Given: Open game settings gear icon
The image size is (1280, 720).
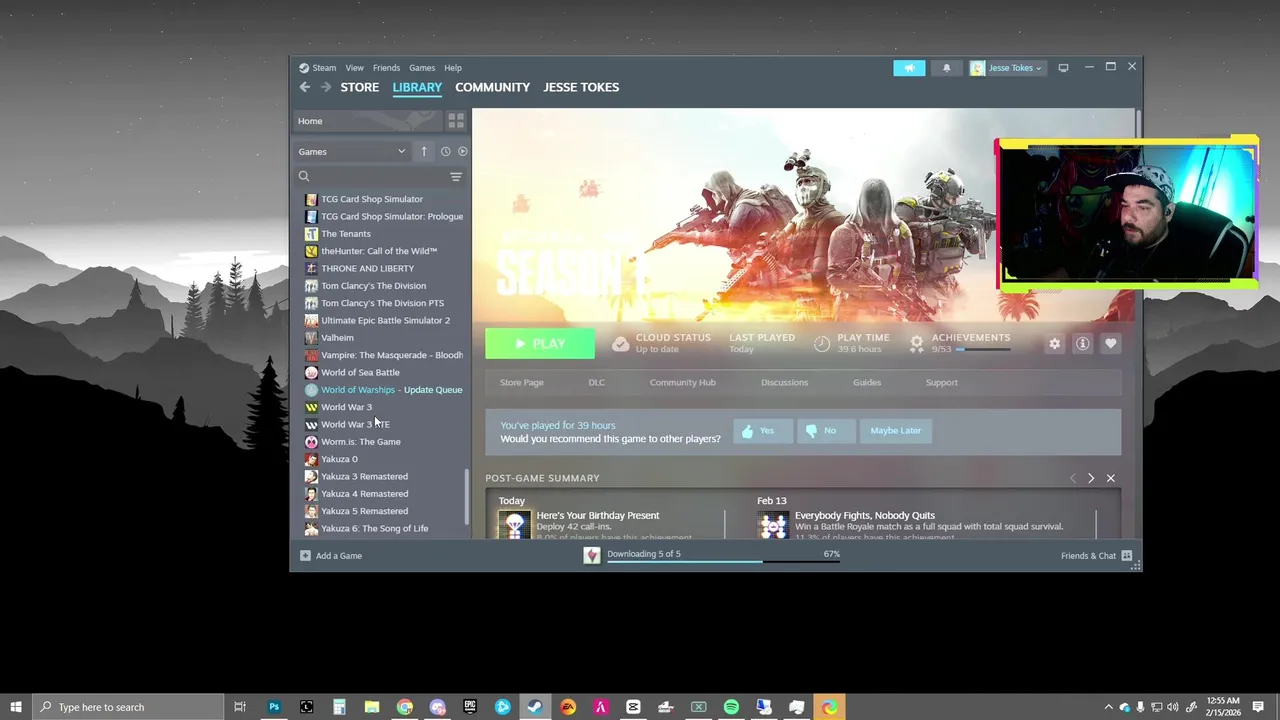Looking at the screenshot, I should [x=1054, y=344].
